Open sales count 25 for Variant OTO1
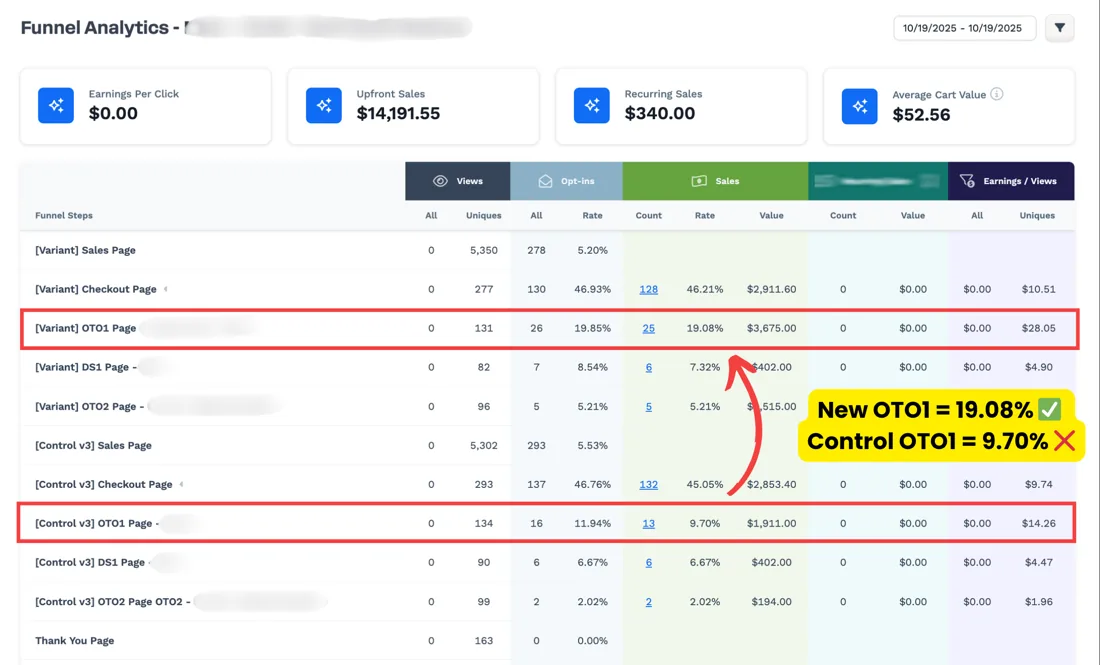This screenshot has height=665, width=1100. 648,328
